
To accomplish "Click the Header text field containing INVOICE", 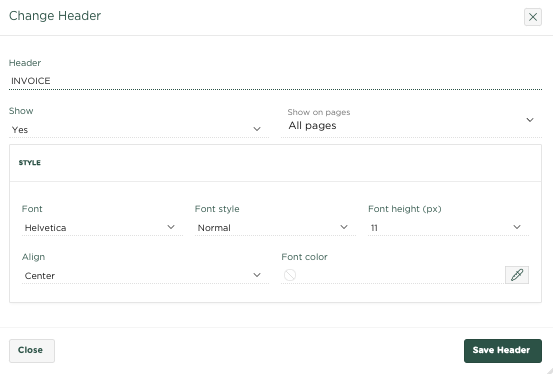I will (275, 81).
